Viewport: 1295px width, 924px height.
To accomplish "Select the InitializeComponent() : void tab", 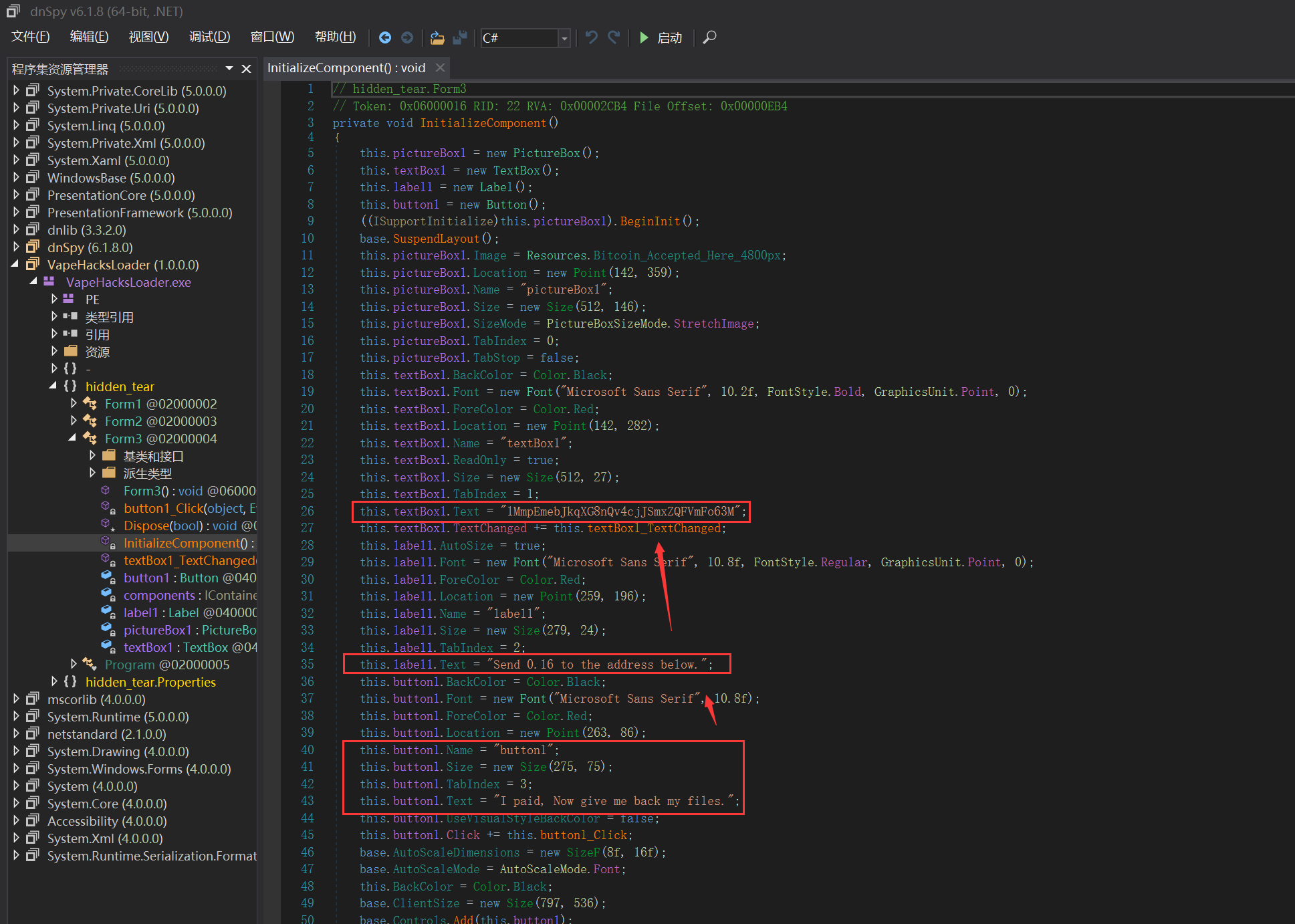I will click(x=346, y=68).
